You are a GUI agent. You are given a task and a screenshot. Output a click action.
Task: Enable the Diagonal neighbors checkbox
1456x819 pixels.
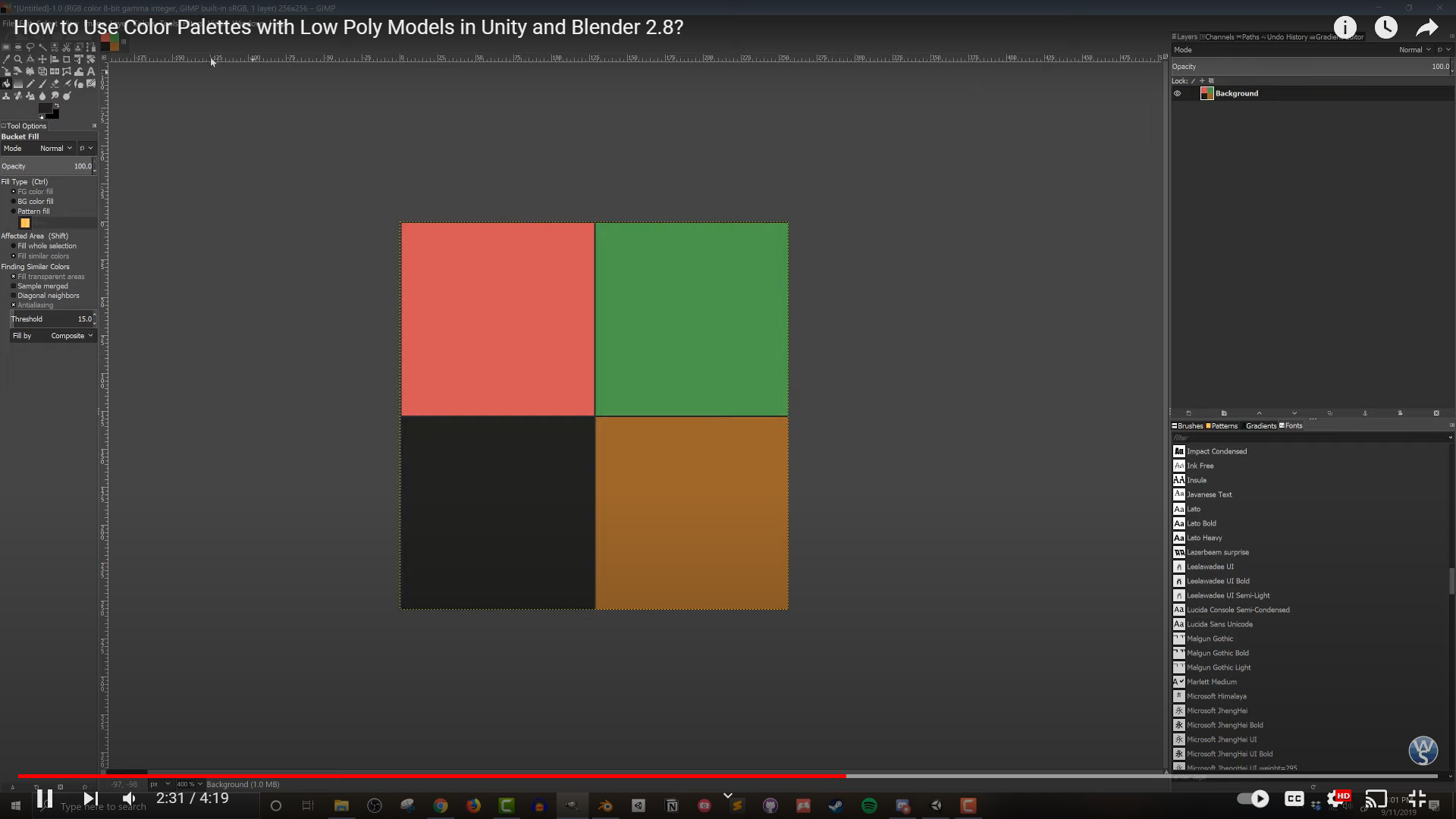(14, 296)
